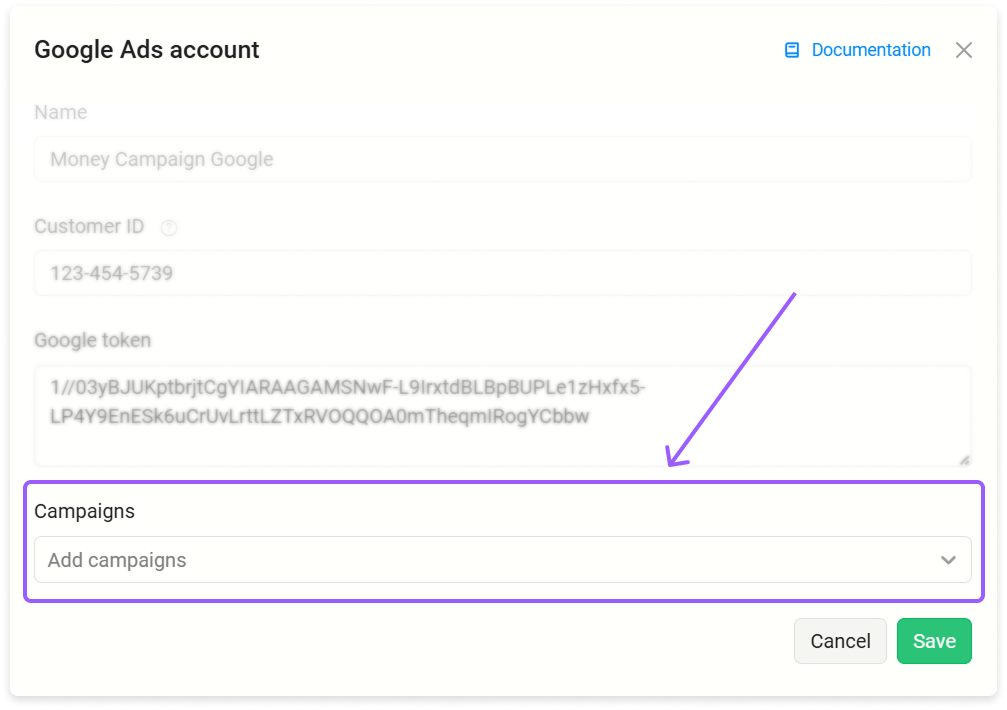Click the Campaigns field label
This screenshot has height=710, width=1007.
click(x=84, y=511)
